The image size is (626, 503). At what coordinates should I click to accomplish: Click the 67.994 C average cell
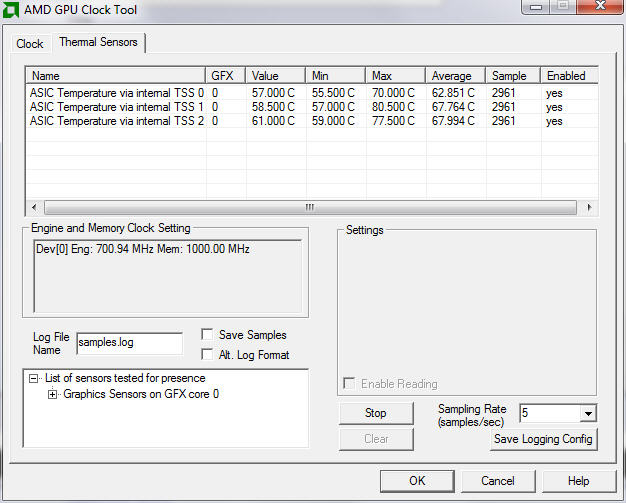(453, 121)
